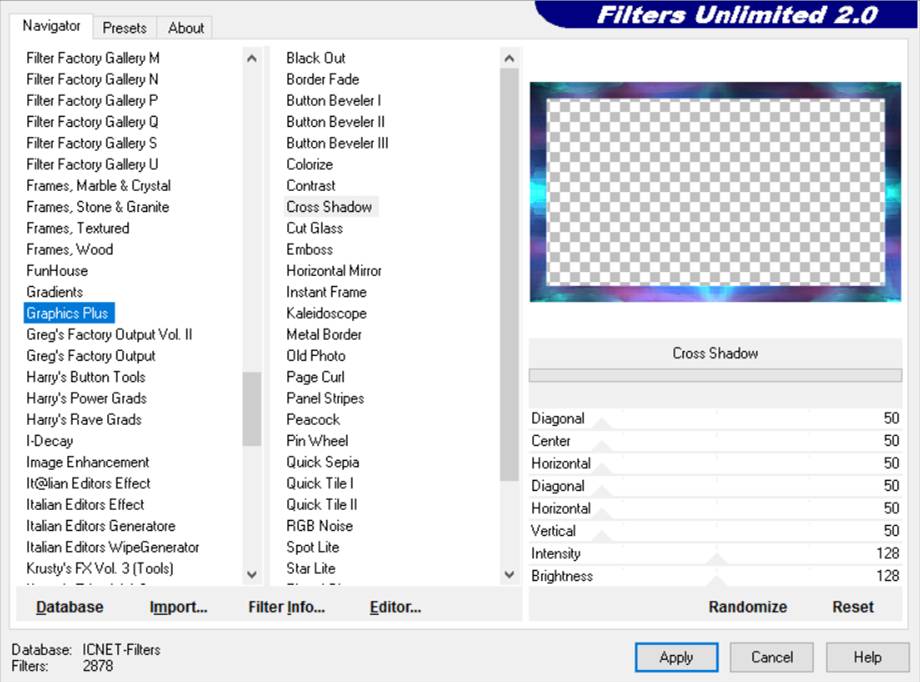This screenshot has height=682, width=920.
Task: Click the effects list scrollbar thumb
Action: (509, 275)
